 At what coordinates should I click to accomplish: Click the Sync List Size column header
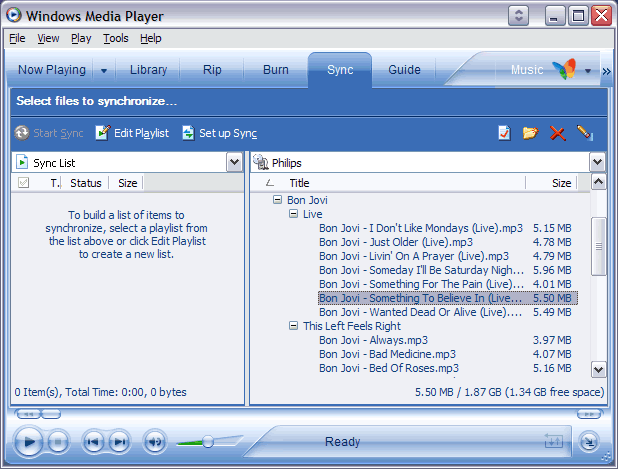coord(127,183)
